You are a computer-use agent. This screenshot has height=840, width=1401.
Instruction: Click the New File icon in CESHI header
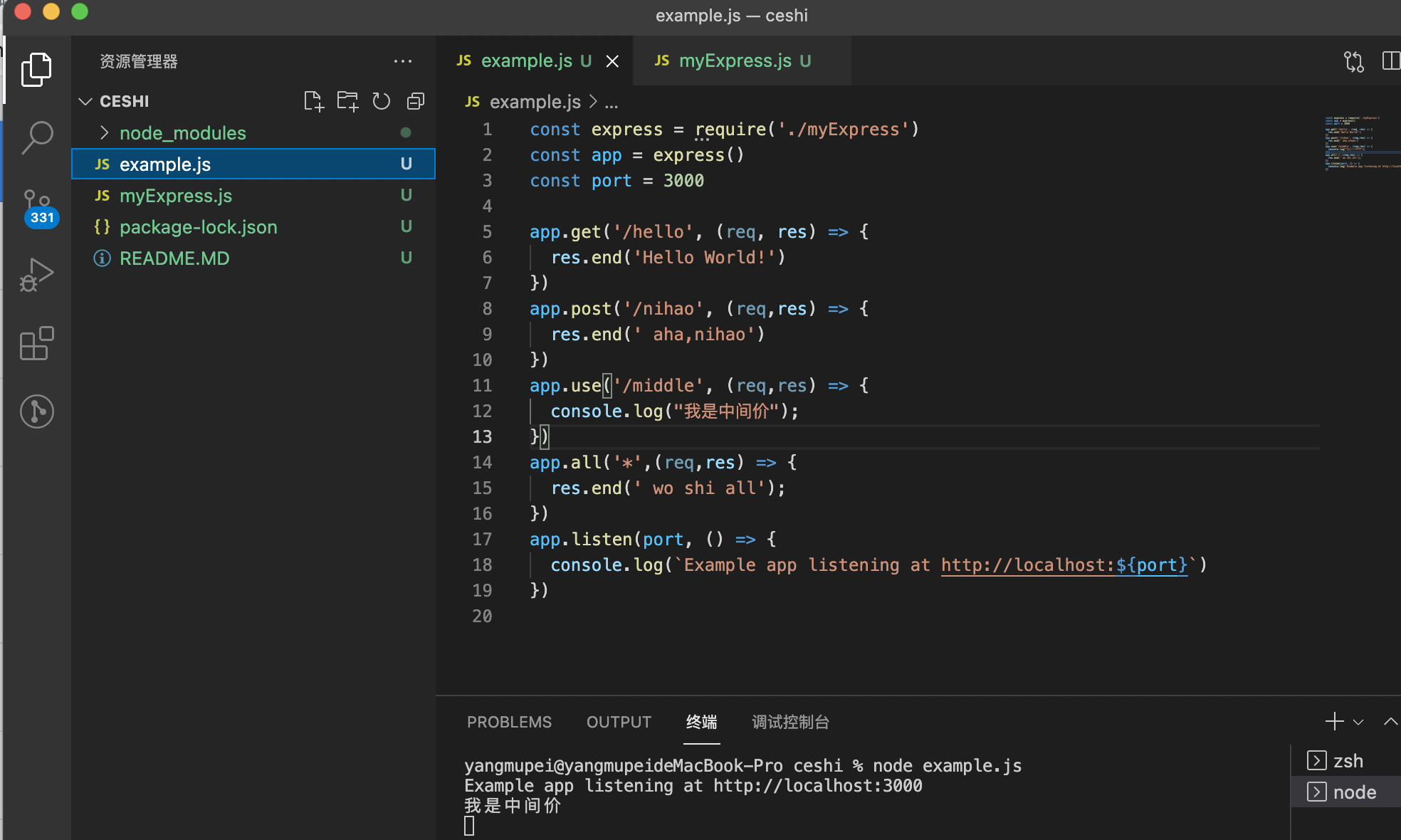coord(313,101)
